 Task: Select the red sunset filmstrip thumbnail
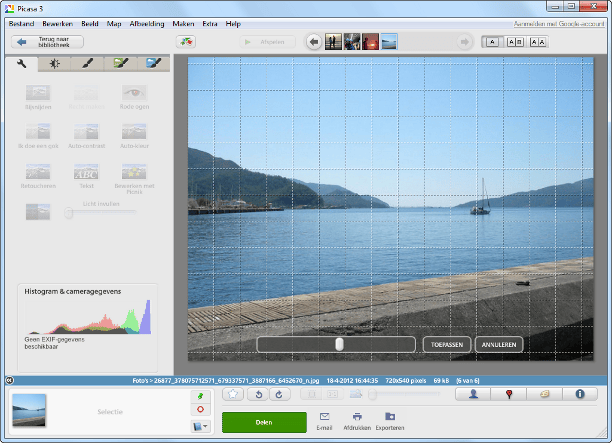pyautogui.click(x=371, y=42)
